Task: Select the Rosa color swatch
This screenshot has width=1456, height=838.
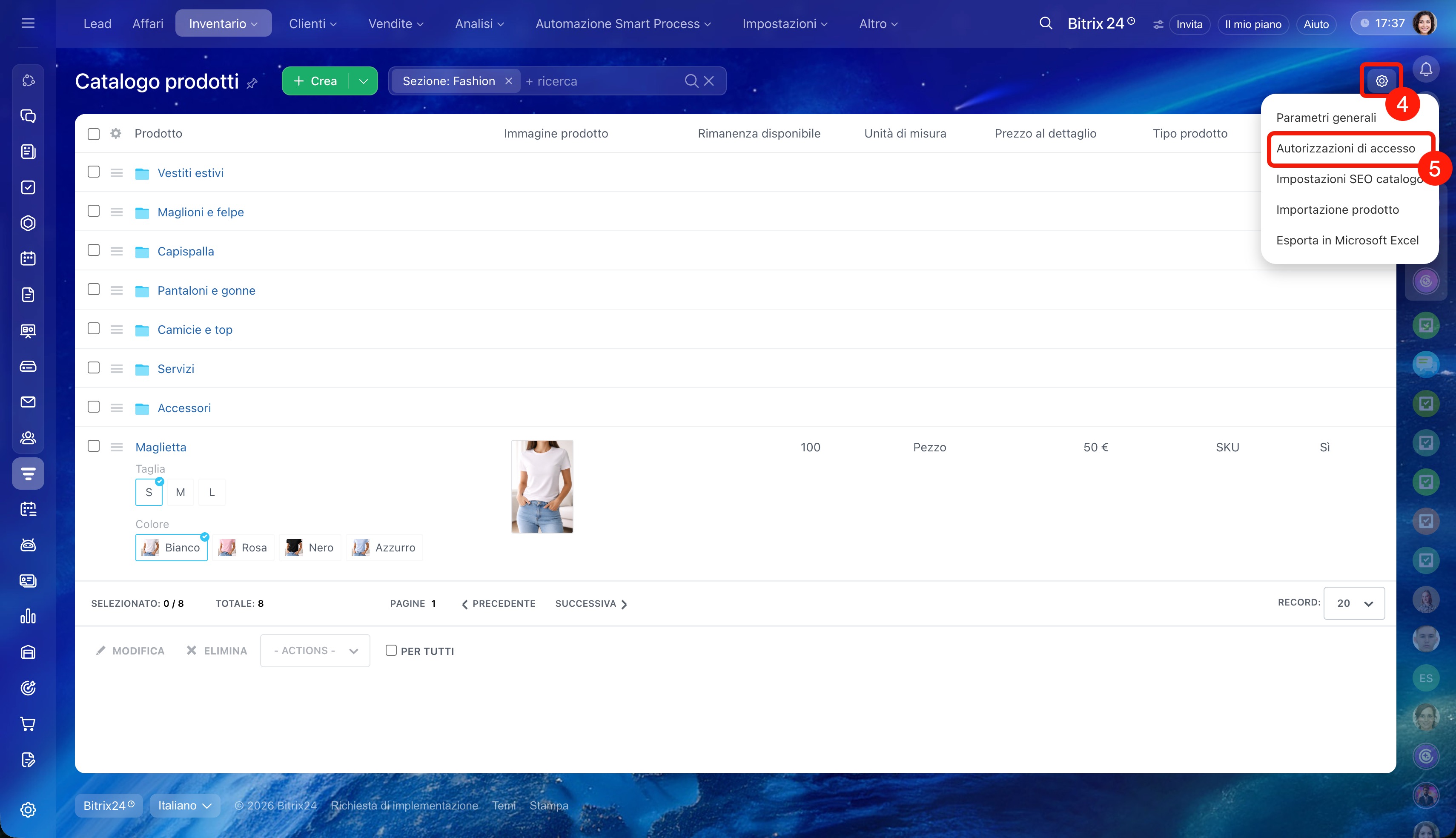Action: coord(244,547)
